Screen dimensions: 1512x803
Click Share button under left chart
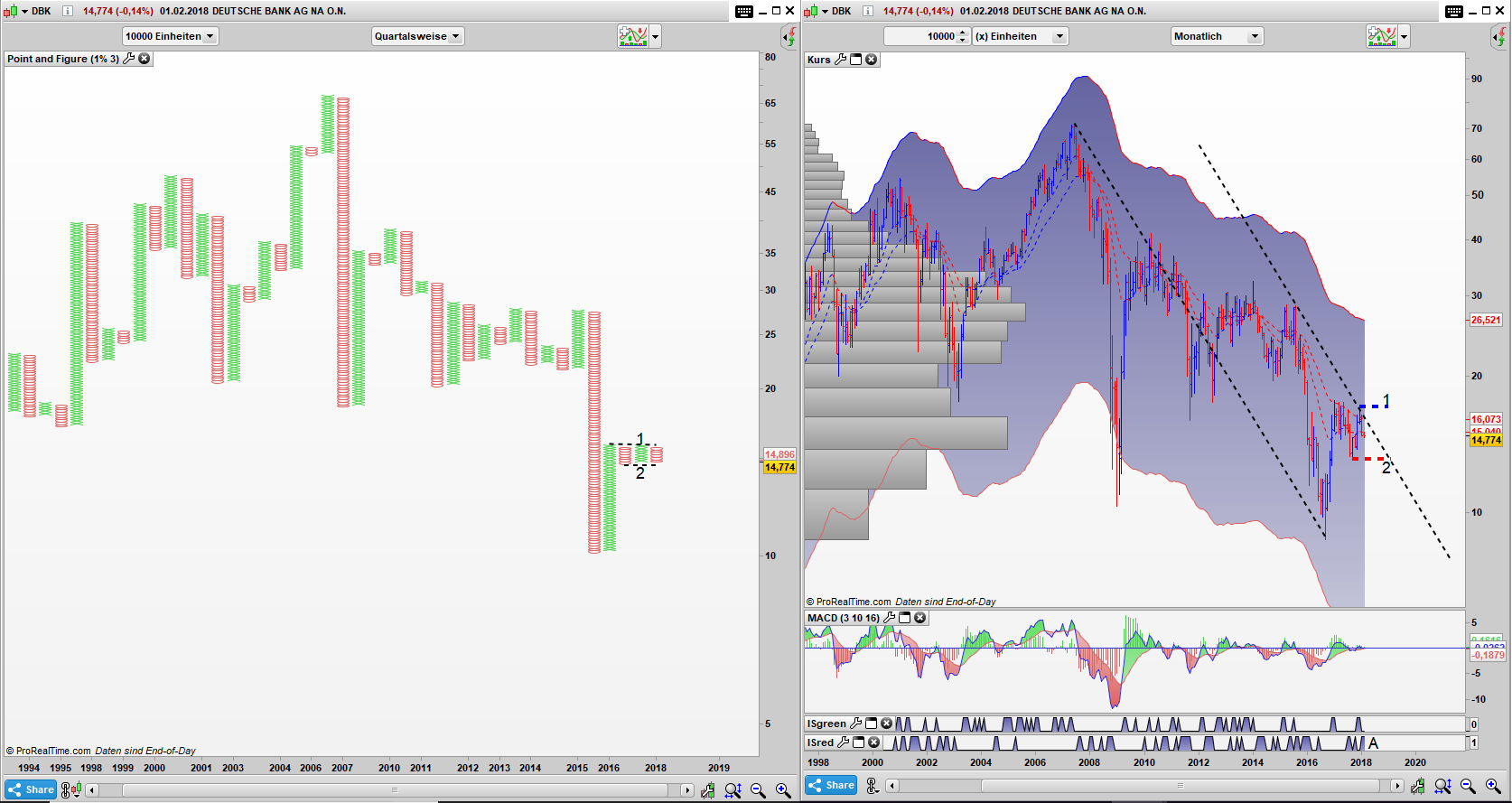pyautogui.click(x=32, y=789)
